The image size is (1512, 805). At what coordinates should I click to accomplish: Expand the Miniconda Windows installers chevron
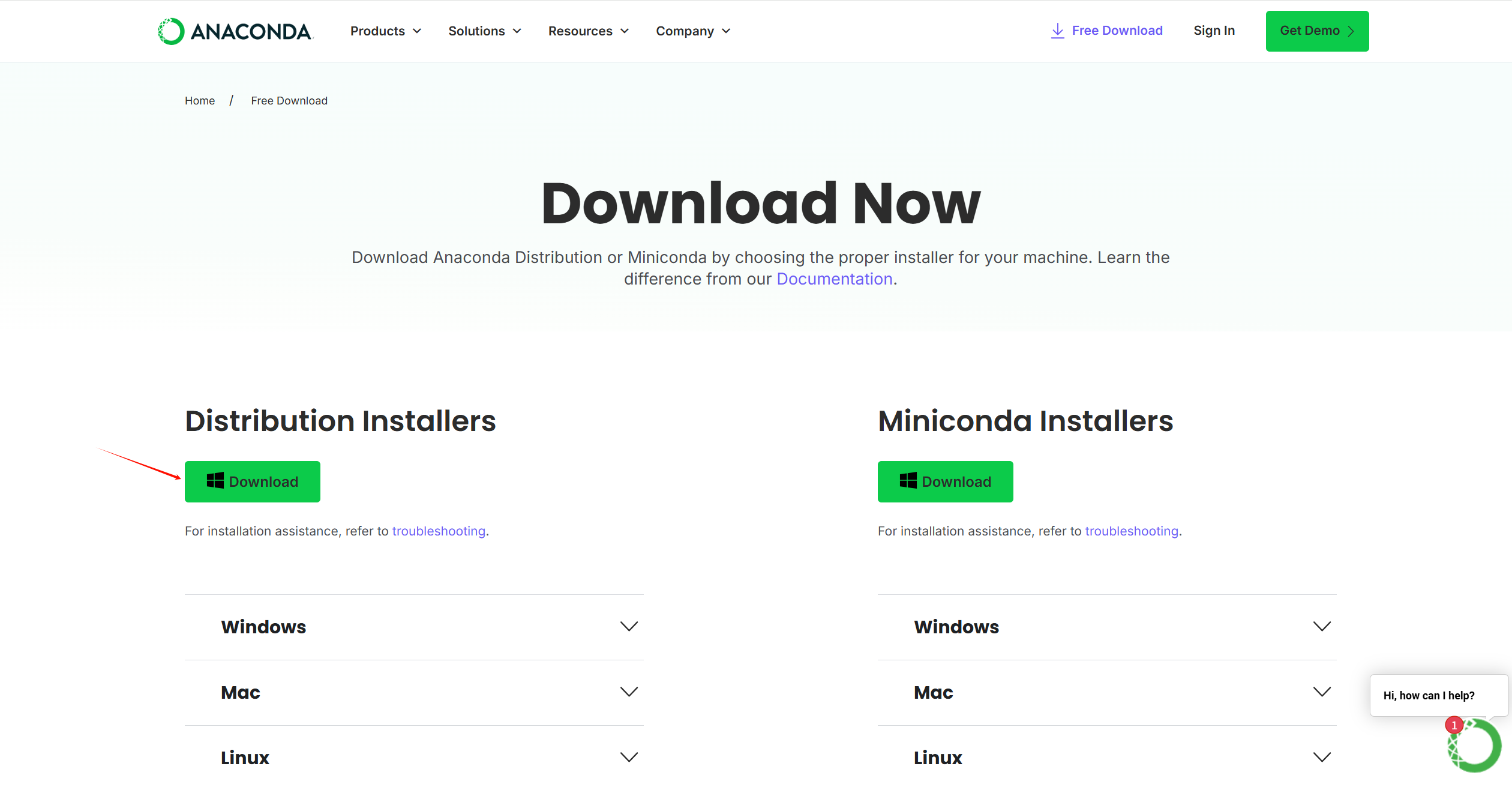[x=1322, y=627]
